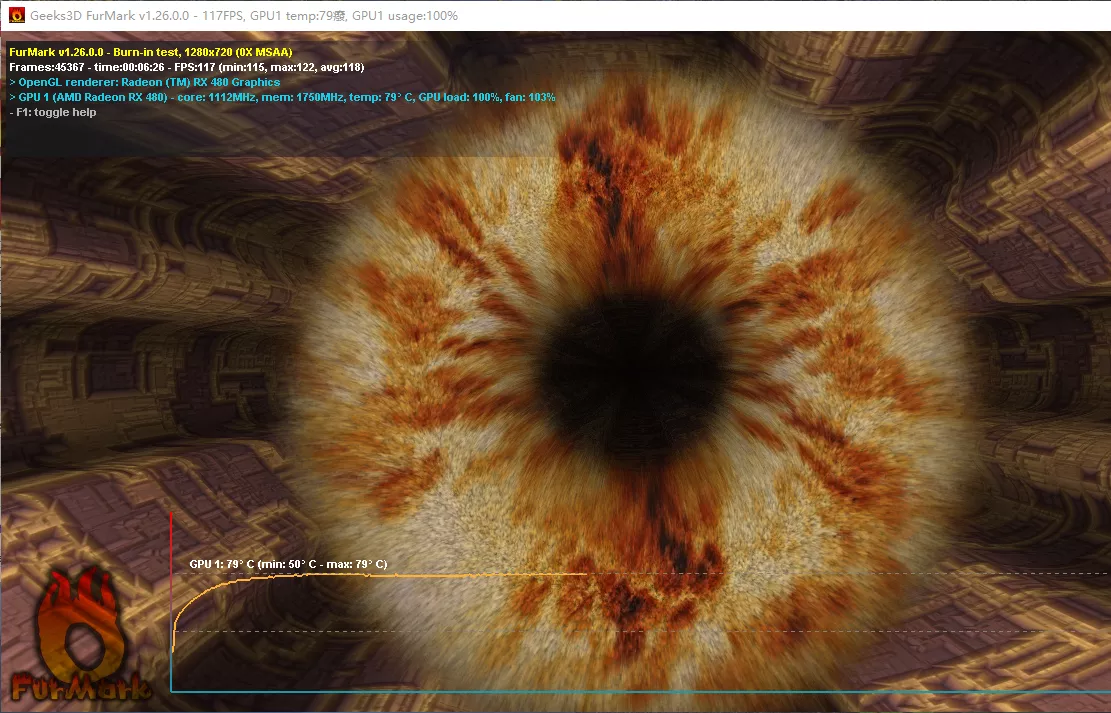Click the FurMark icon in the title bar
Viewport: 1111px width, 713px height.
[x=17, y=16]
